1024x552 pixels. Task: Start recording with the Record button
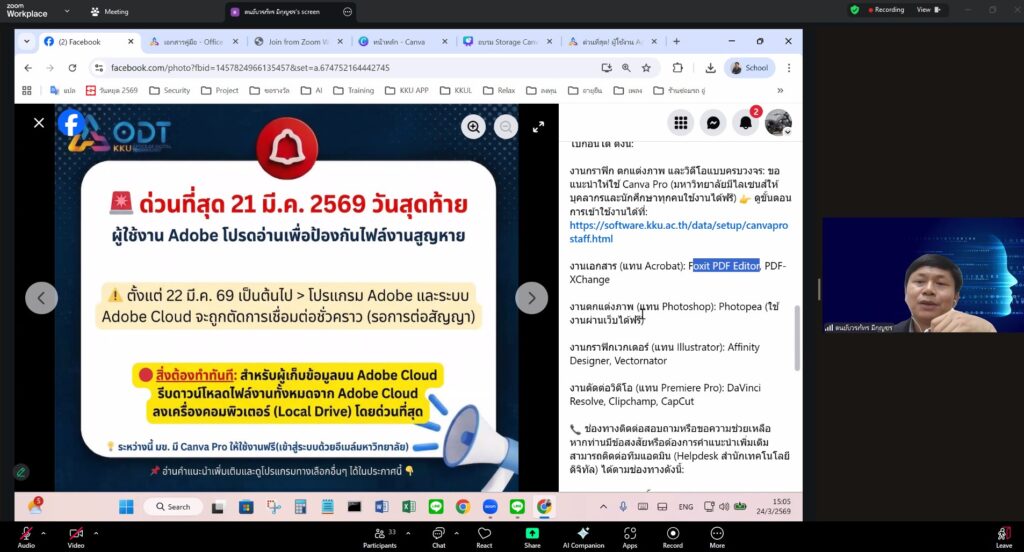pos(672,533)
